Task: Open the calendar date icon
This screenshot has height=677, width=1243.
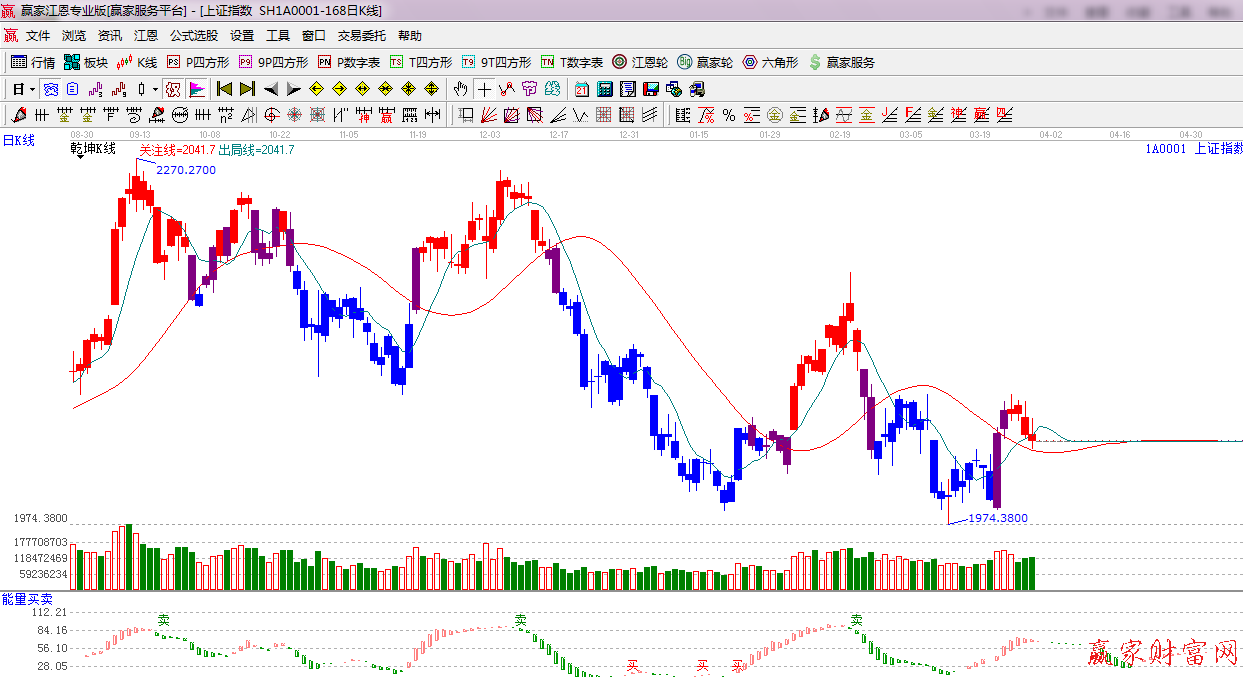Action: pyautogui.click(x=581, y=89)
